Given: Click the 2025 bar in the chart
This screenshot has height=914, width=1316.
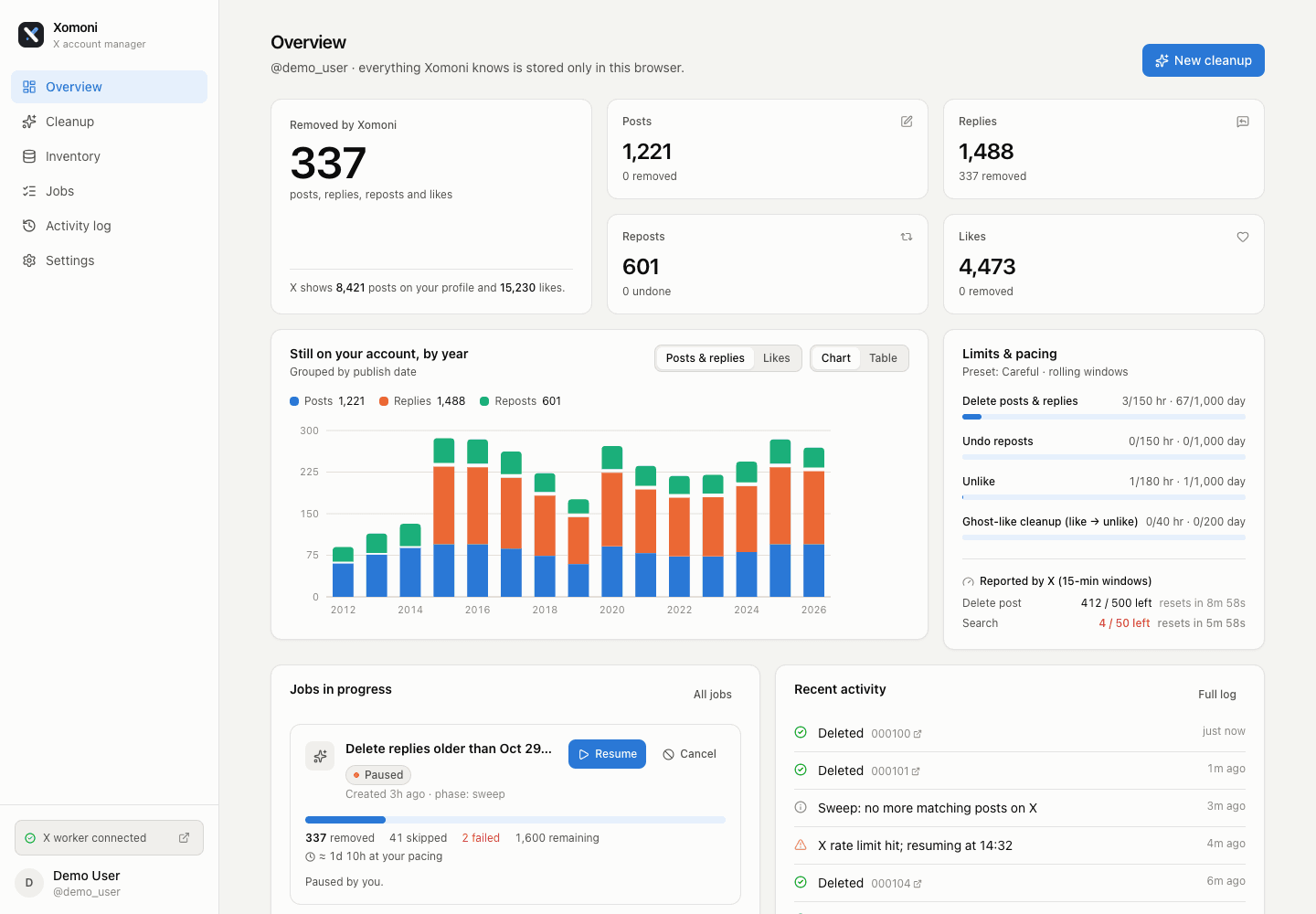Looking at the screenshot, I should point(780,518).
